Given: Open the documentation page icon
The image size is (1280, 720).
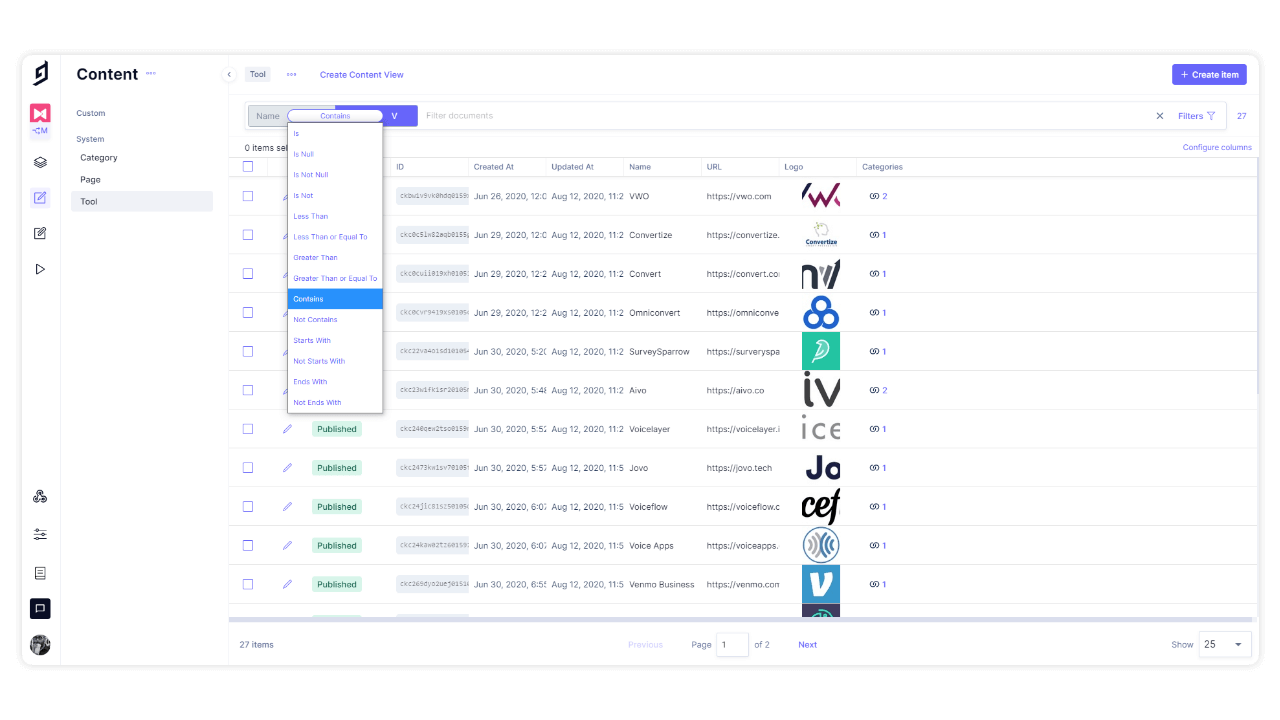Looking at the screenshot, I should [40, 573].
